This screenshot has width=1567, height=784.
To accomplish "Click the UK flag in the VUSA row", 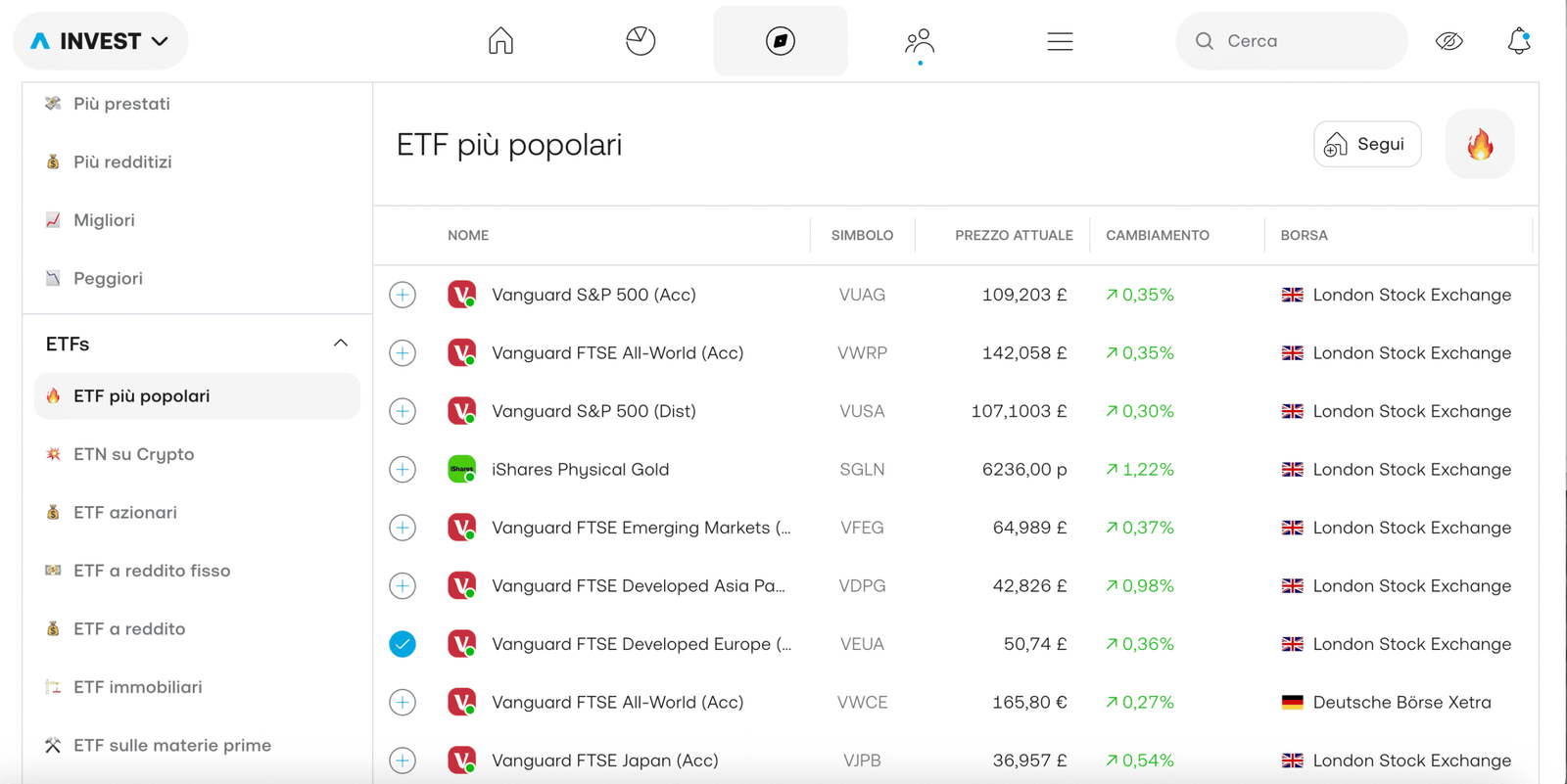I will point(1293,411).
